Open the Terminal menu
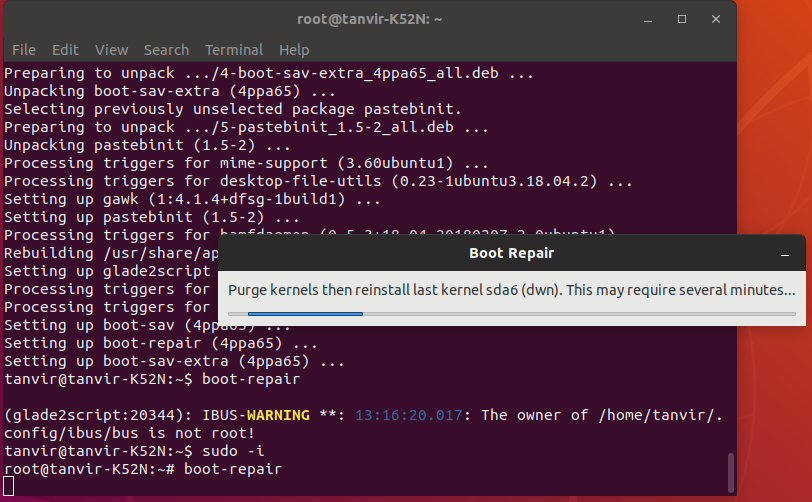This screenshot has width=812, height=502. [234, 50]
